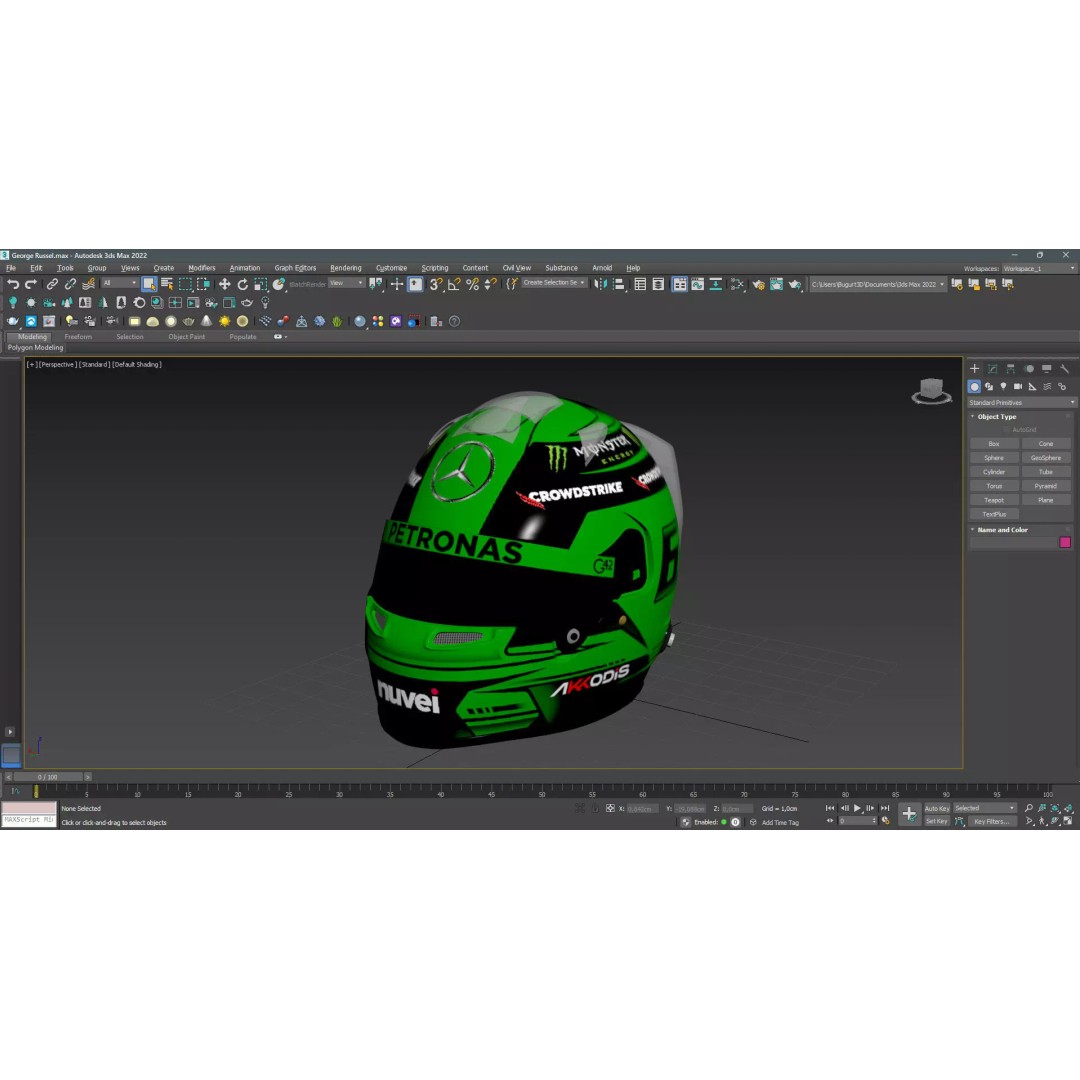Open the Align tool

[x=619, y=284]
